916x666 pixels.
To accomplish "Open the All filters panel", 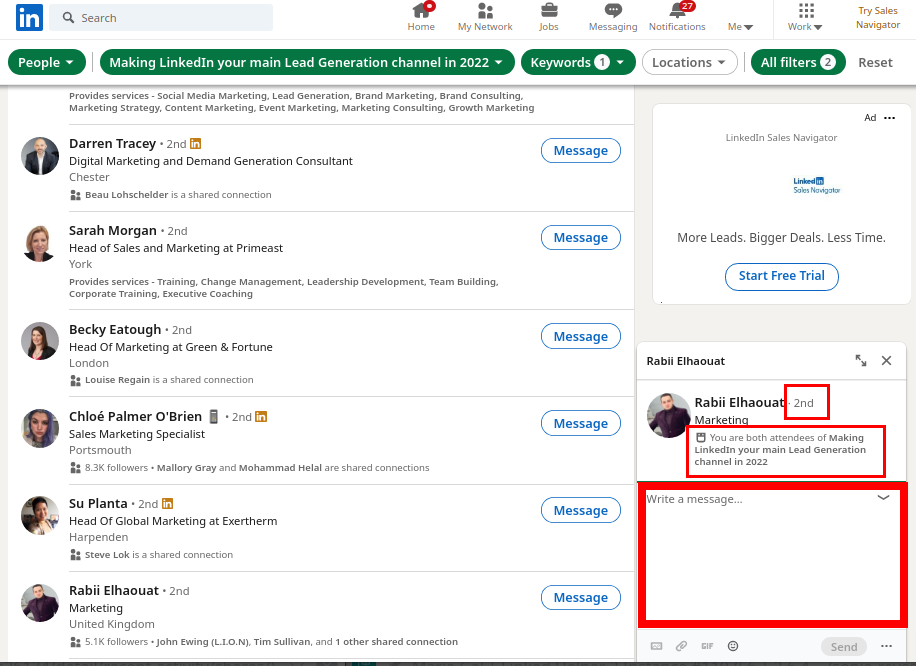I will click(x=798, y=63).
